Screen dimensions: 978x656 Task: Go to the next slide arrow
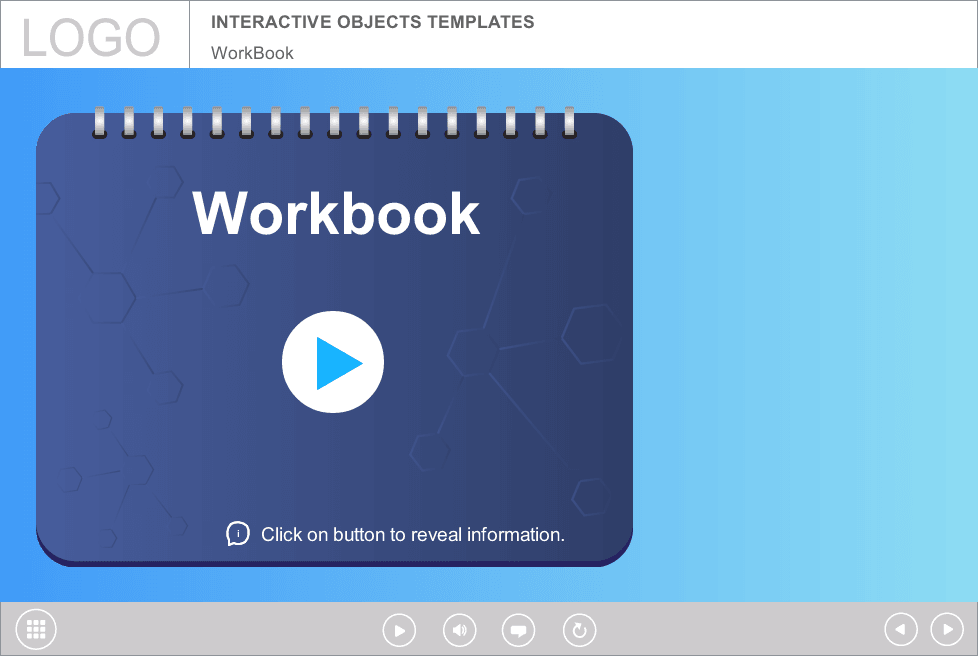coord(947,629)
